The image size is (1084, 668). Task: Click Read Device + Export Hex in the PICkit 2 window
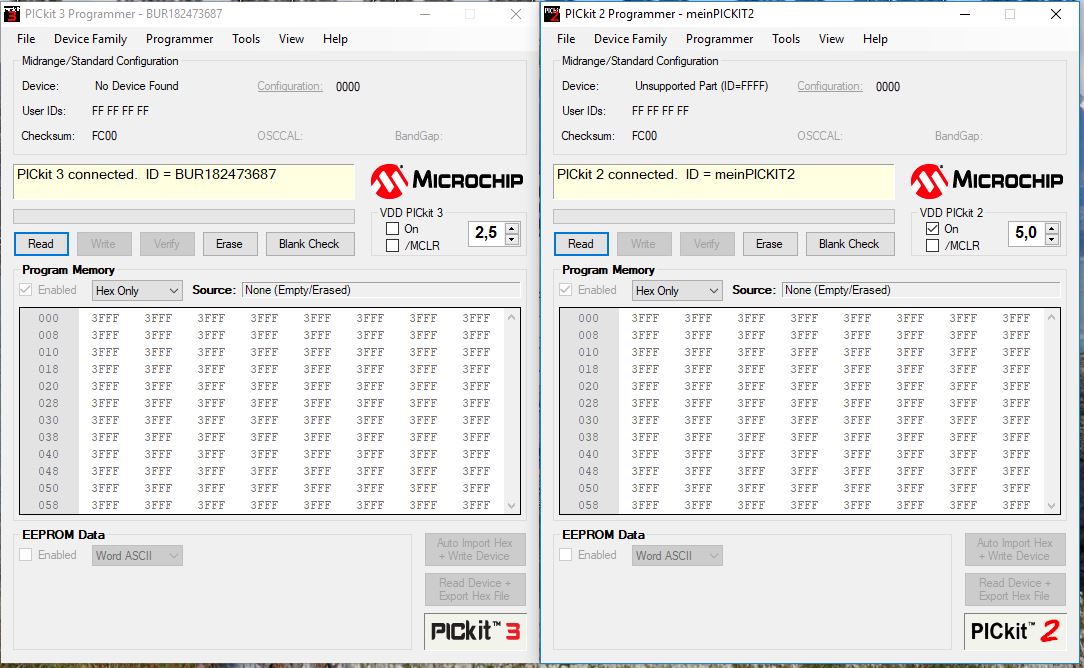(x=1015, y=589)
